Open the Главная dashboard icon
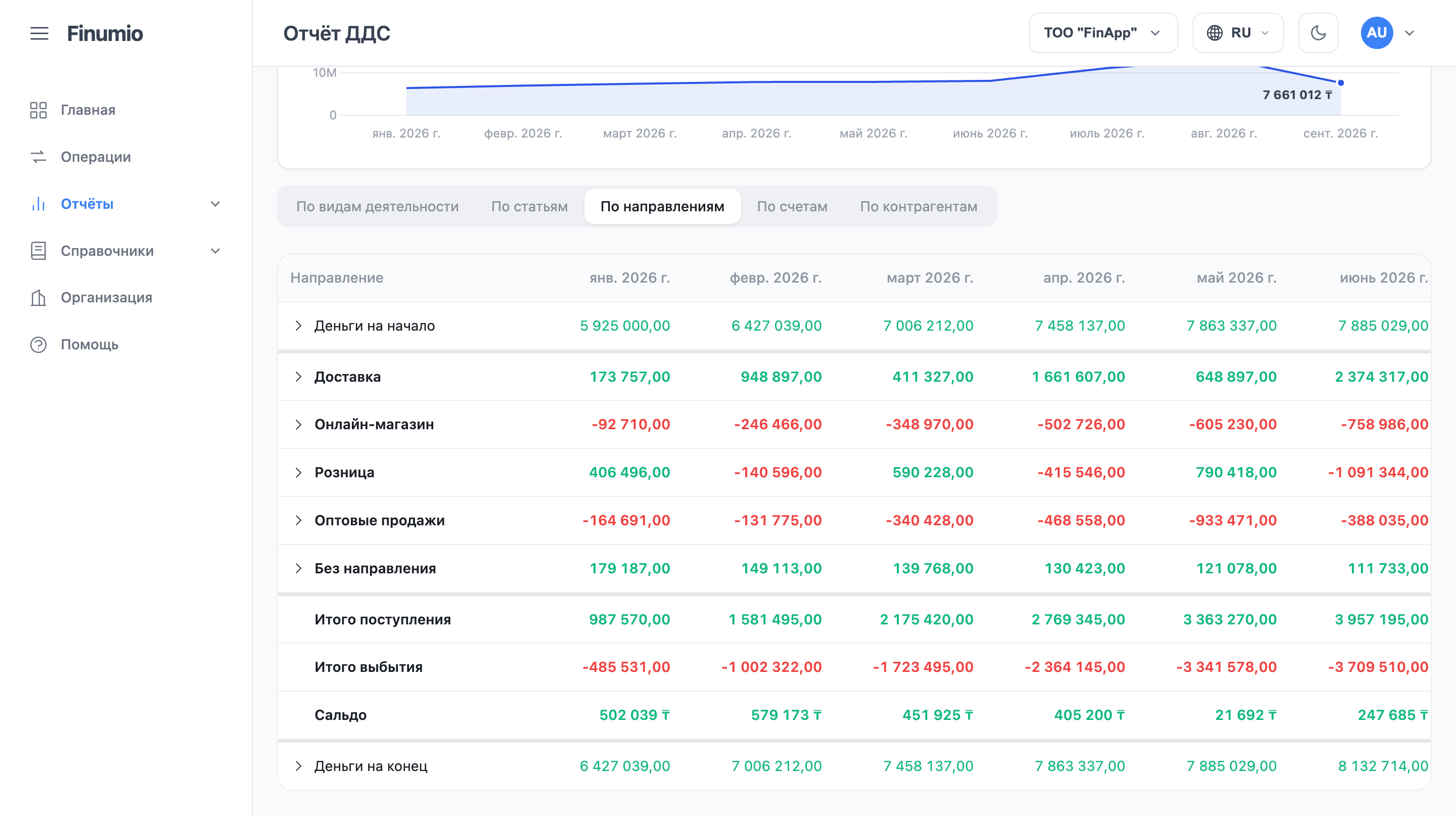1456x815 pixels. tap(38, 110)
